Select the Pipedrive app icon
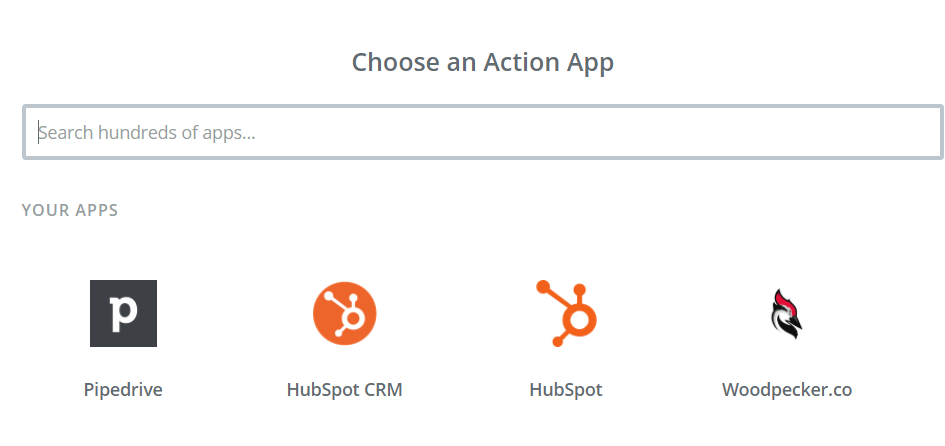Screen dimensions: 945x446 click(x=124, y=313)
